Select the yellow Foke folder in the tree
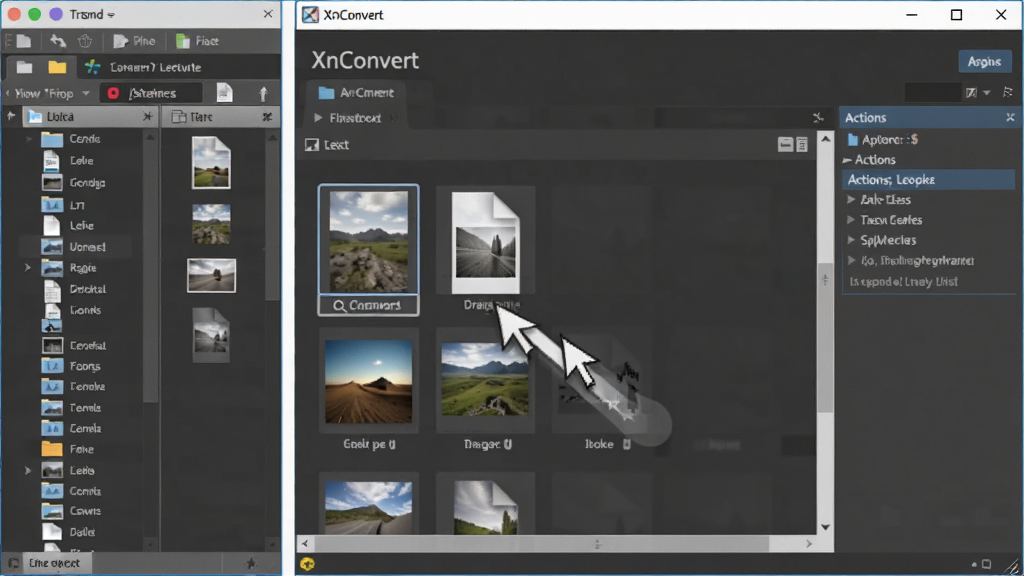1024x576 pixels. point(67,449)
